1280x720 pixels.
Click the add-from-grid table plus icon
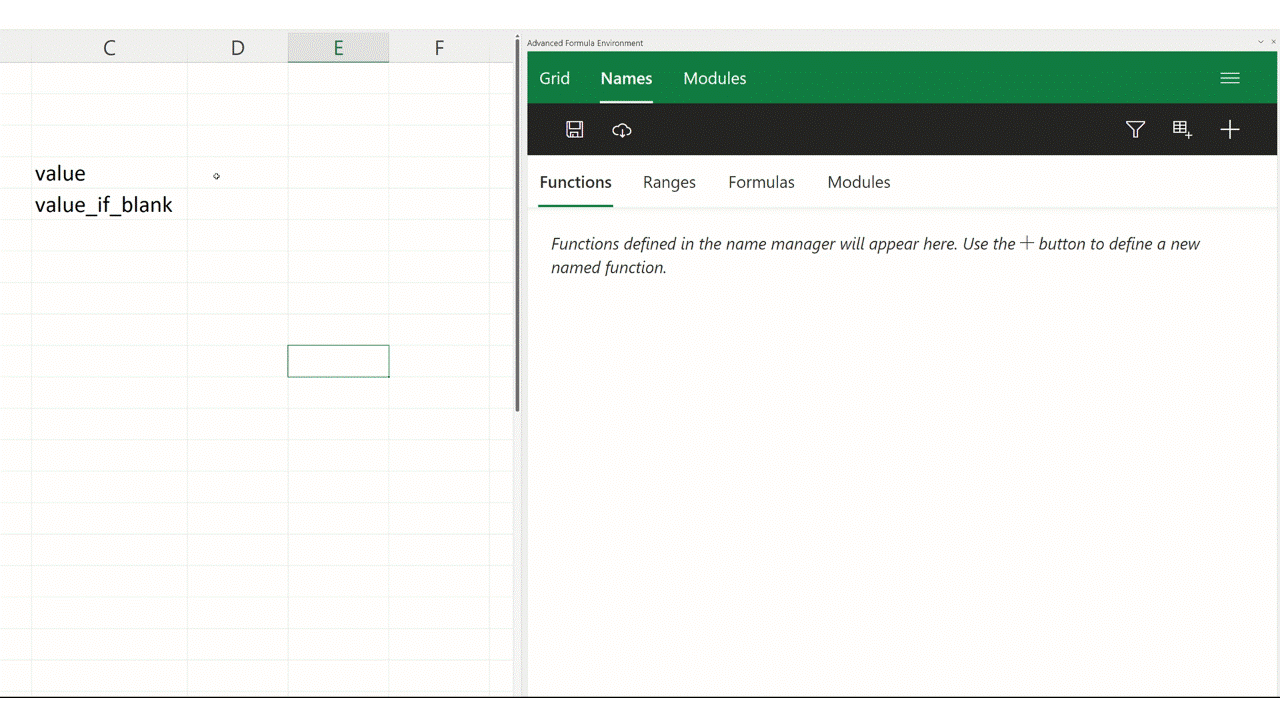click(1182, 129)
